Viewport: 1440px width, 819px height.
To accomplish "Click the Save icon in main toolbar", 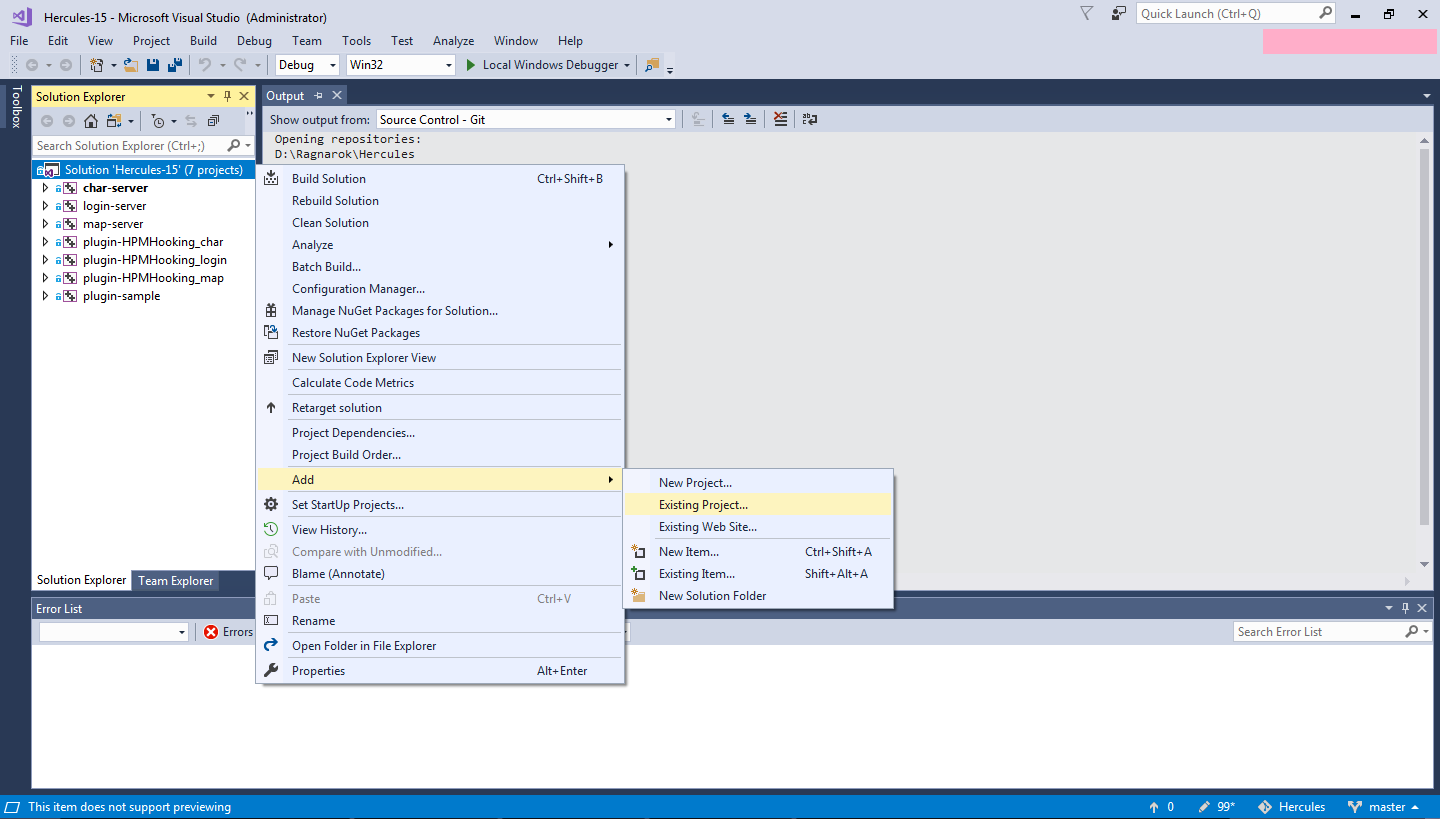I will 153,65.
